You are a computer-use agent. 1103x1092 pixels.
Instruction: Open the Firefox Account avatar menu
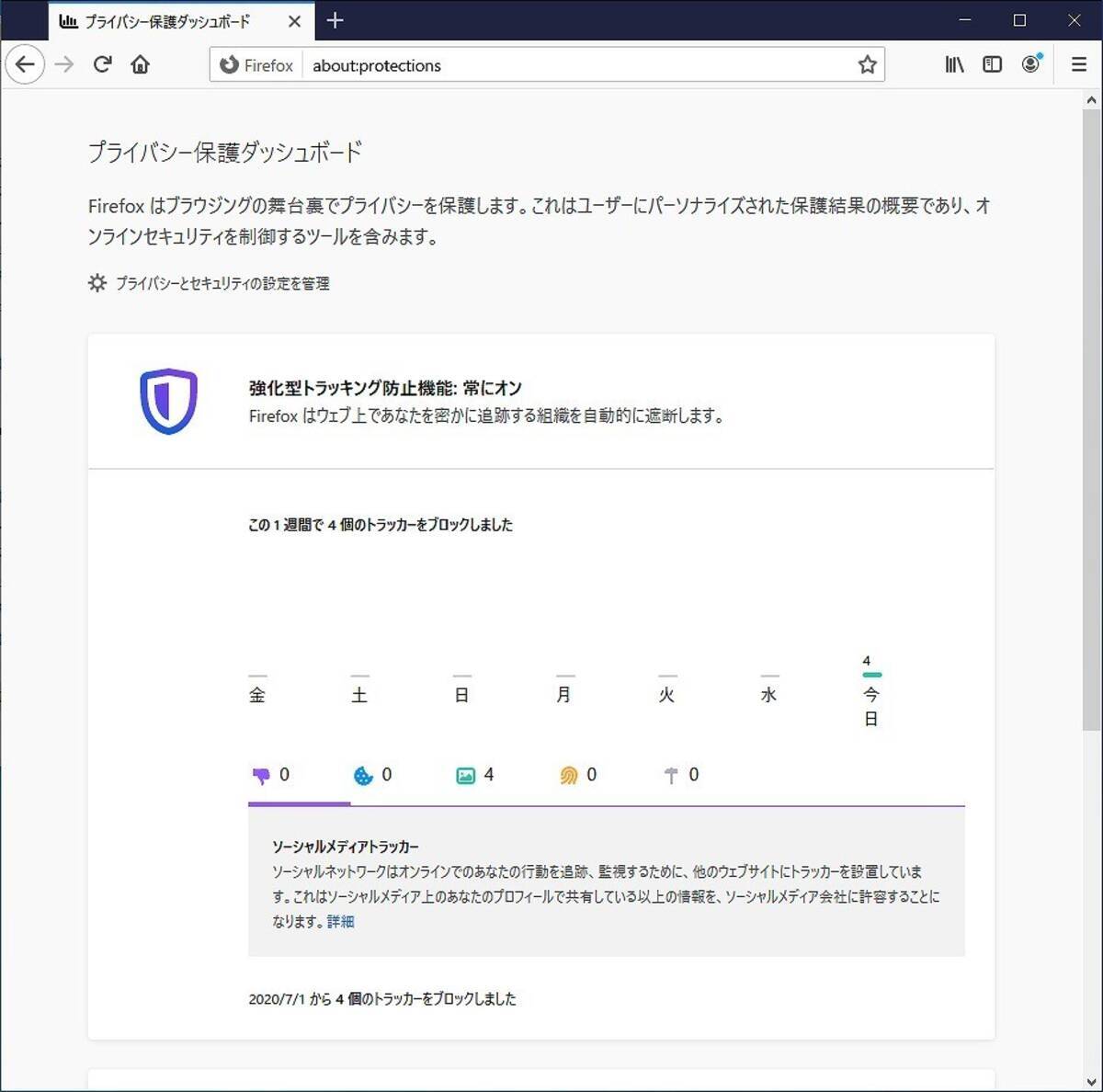[x=1031, y=64]
